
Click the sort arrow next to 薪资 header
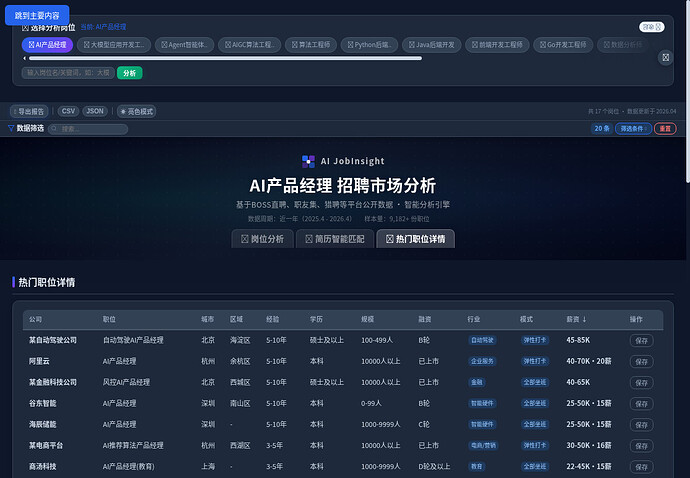584,319
